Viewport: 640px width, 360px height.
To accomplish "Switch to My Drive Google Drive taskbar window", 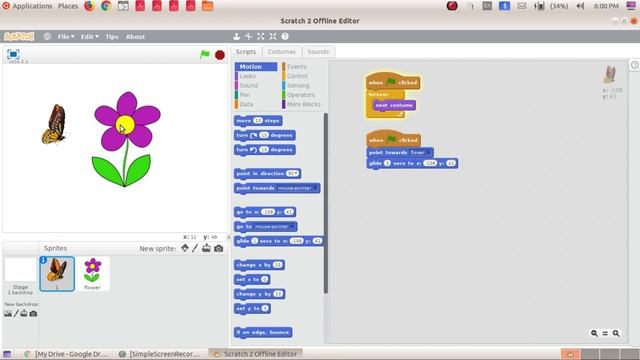I will click(67, 354).
